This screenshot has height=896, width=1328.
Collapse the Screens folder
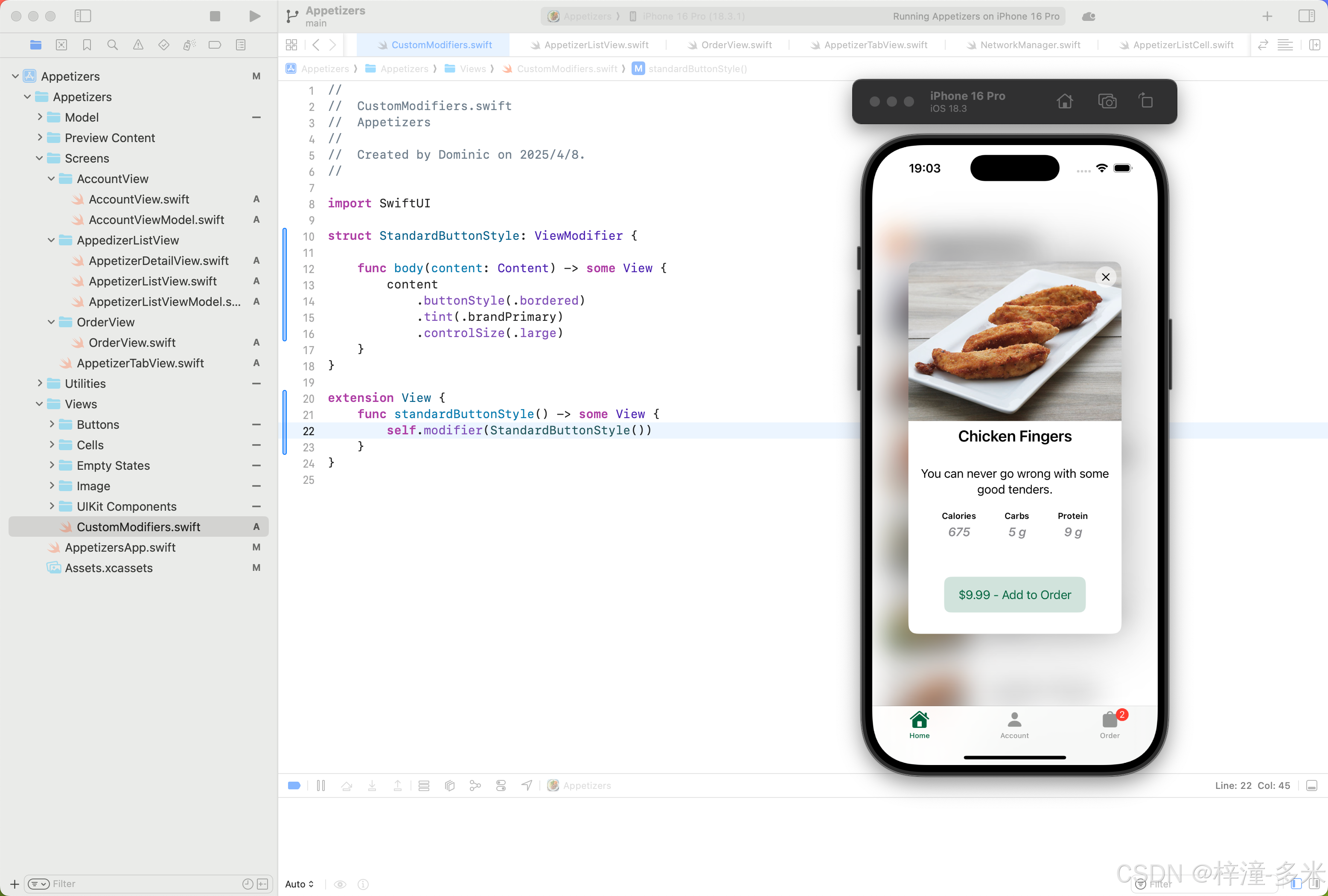pyautogui.click(x=40, y=158)
